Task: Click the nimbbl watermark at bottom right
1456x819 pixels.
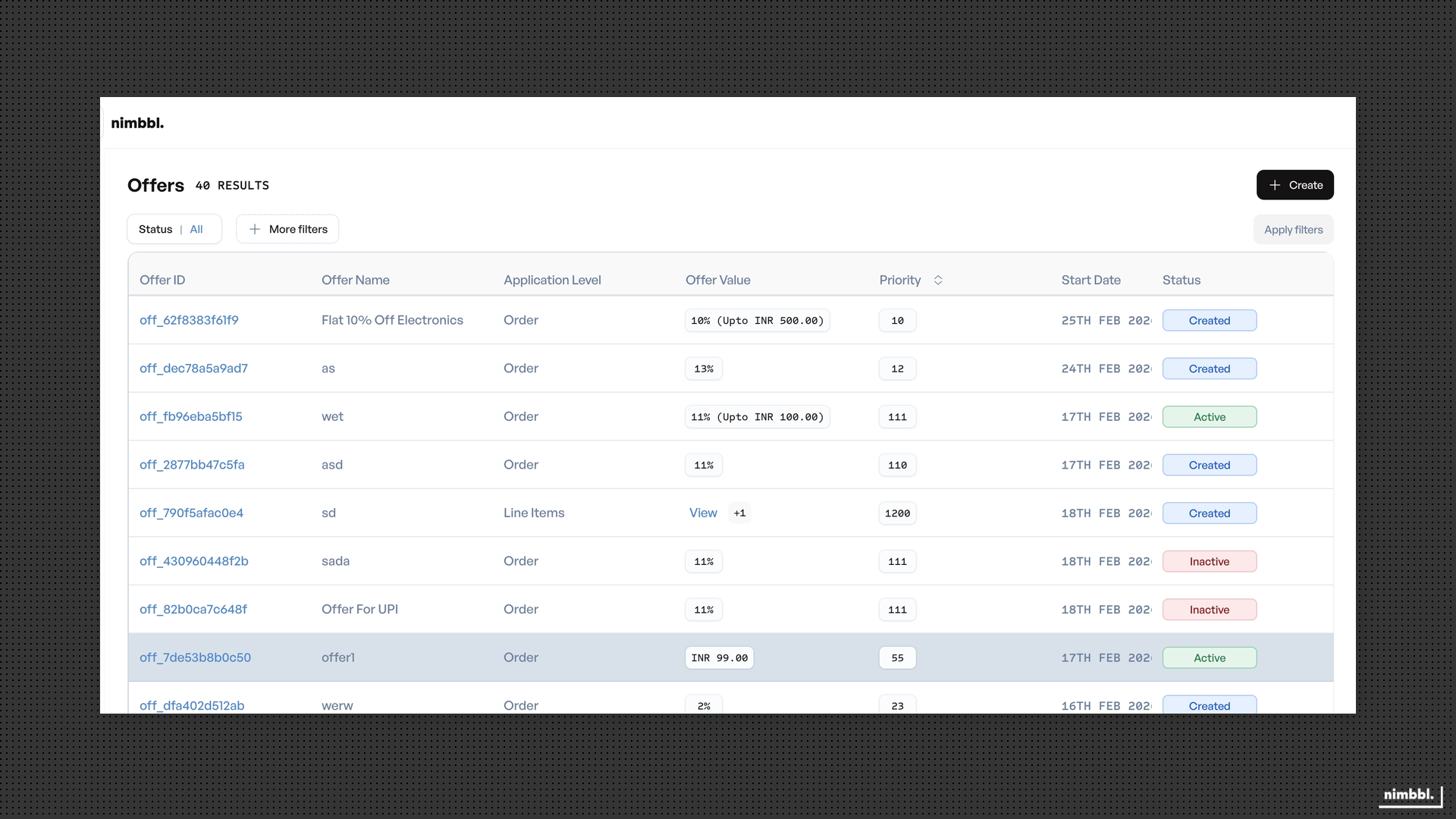Action: [x=1408, y=795]
